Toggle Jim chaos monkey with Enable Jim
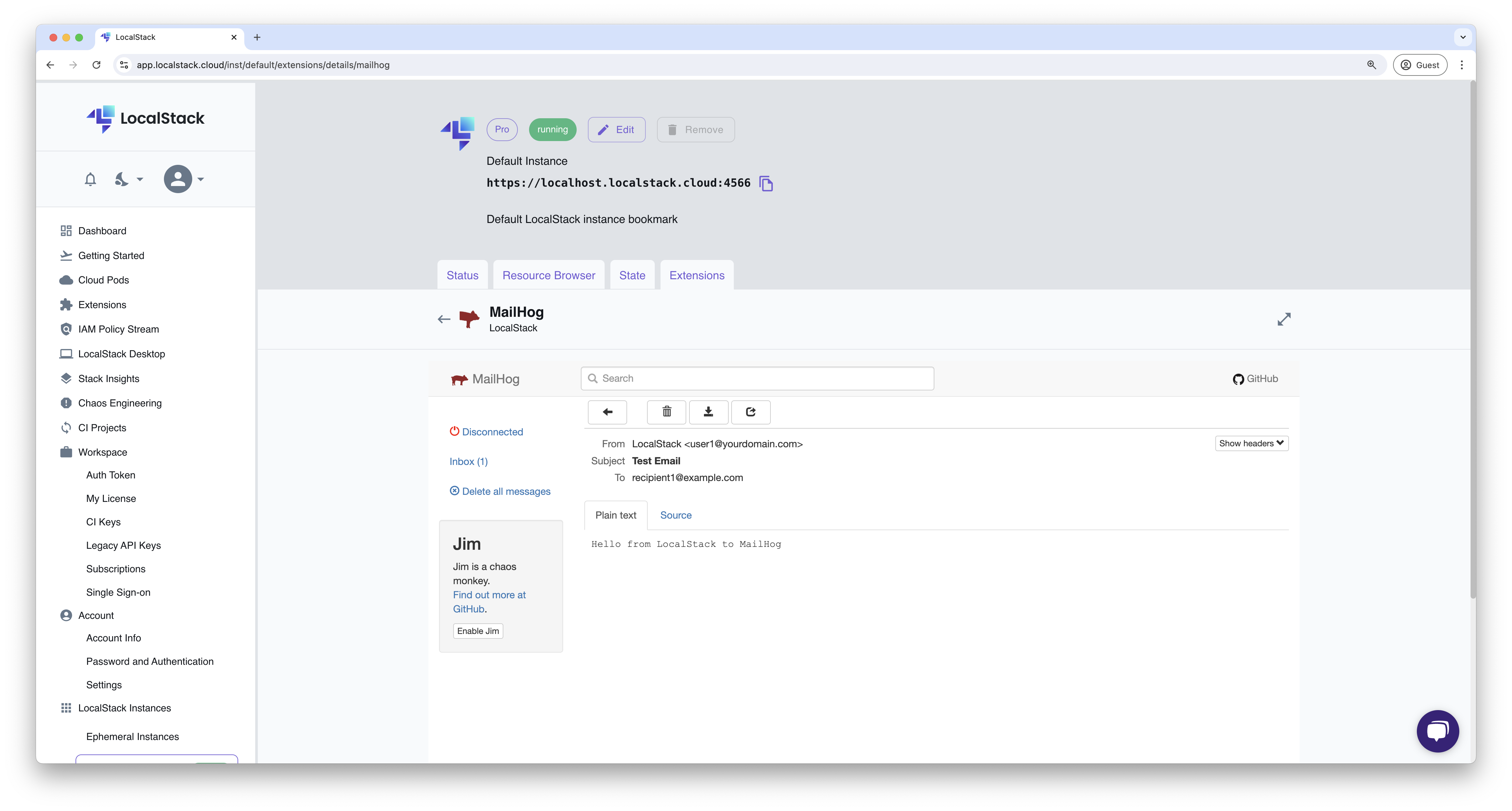This screenshot has width=1512, height=811. tap(478, 631)
